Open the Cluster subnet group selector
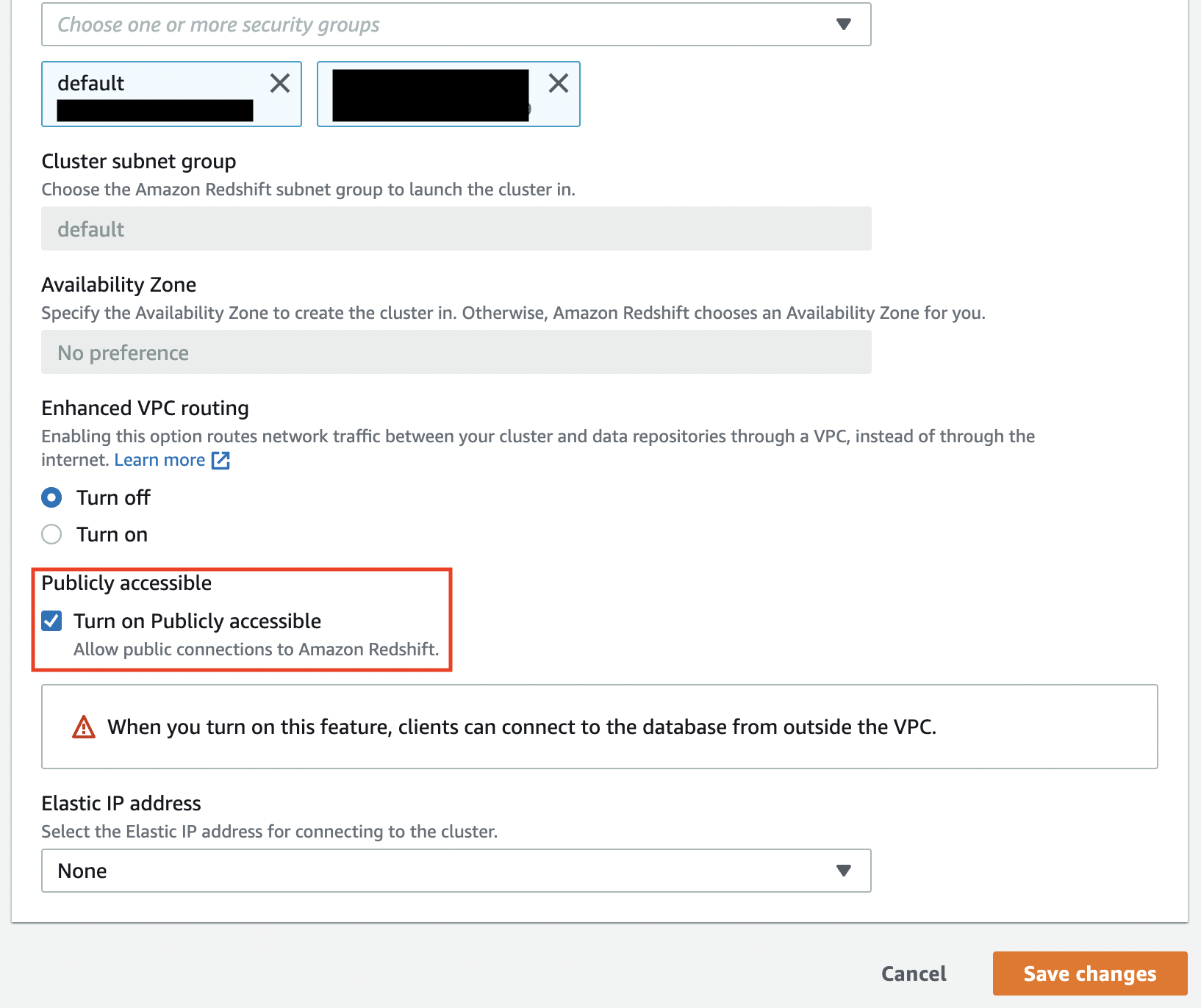The image size is (1201, 1008). pyautogui.click(x=456, y=228)
